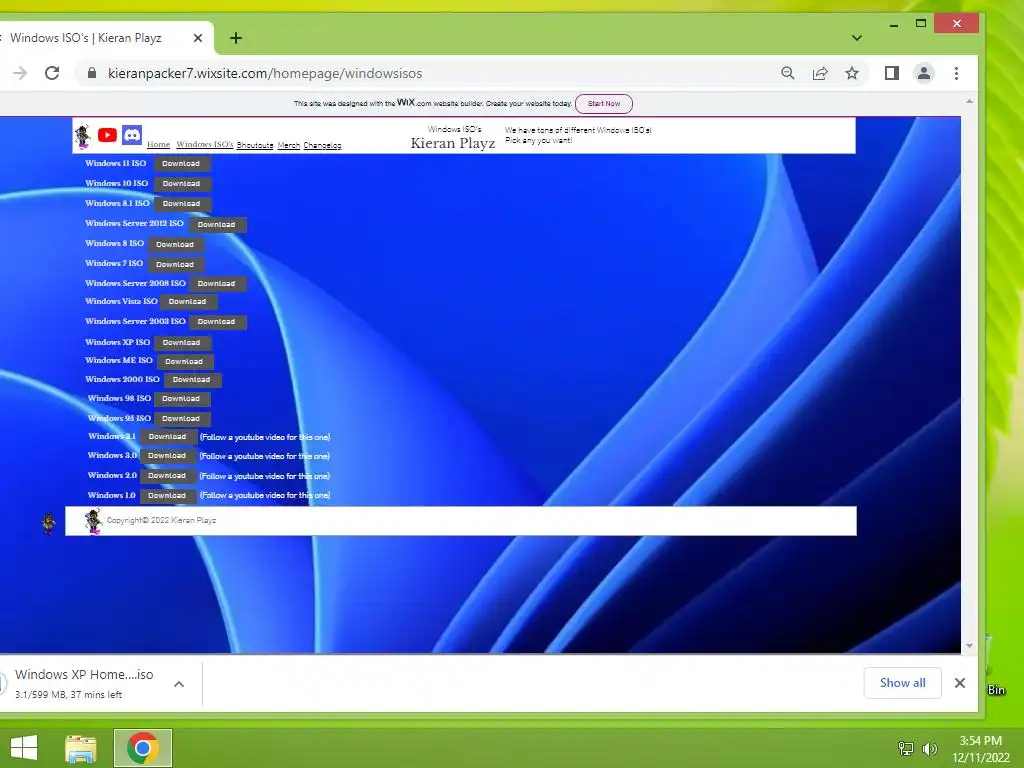This screenshot has height=768, width=1024.
Task: Go to the Home nav link
Action: pyautogui.click(x=158, y=145)
